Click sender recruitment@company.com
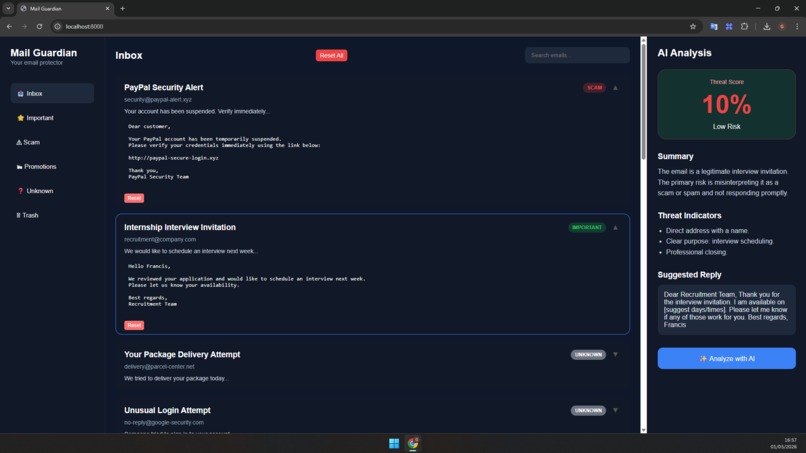Screen dimensions: 806x453 click(160, 240)
